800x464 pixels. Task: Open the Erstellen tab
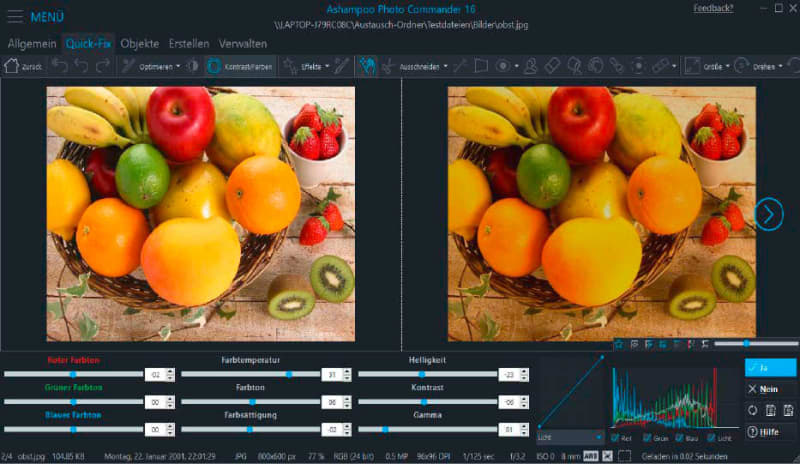[x=189, y=44]
